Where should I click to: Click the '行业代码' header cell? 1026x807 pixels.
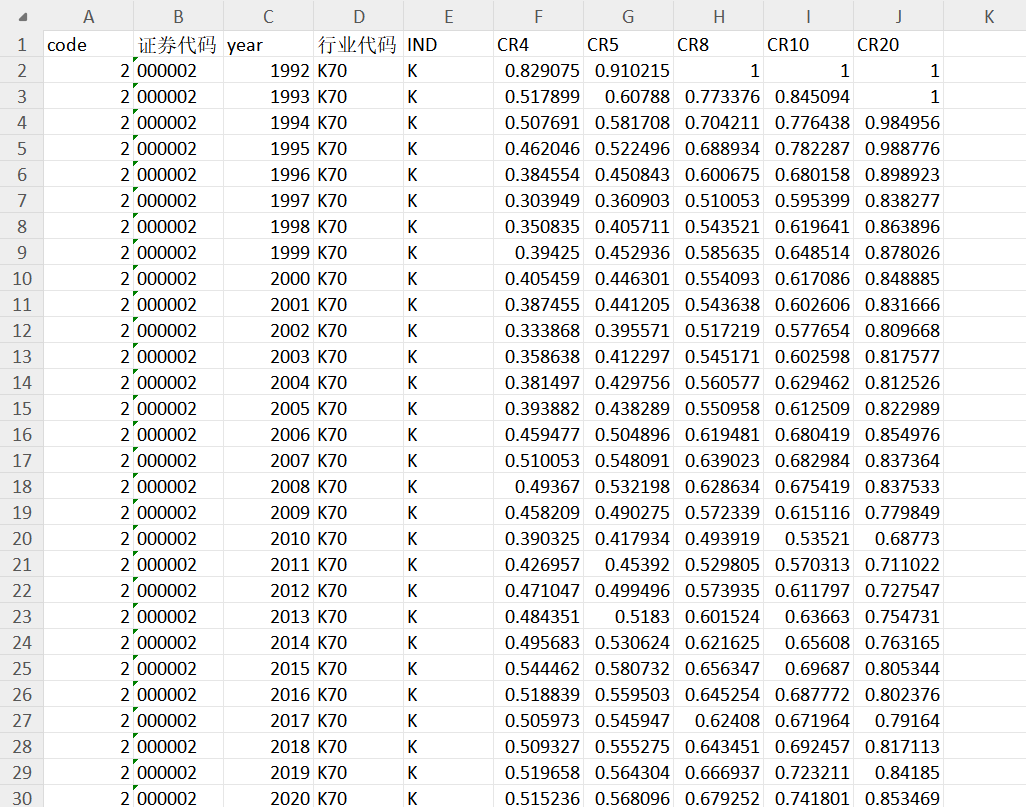(359, 45)
